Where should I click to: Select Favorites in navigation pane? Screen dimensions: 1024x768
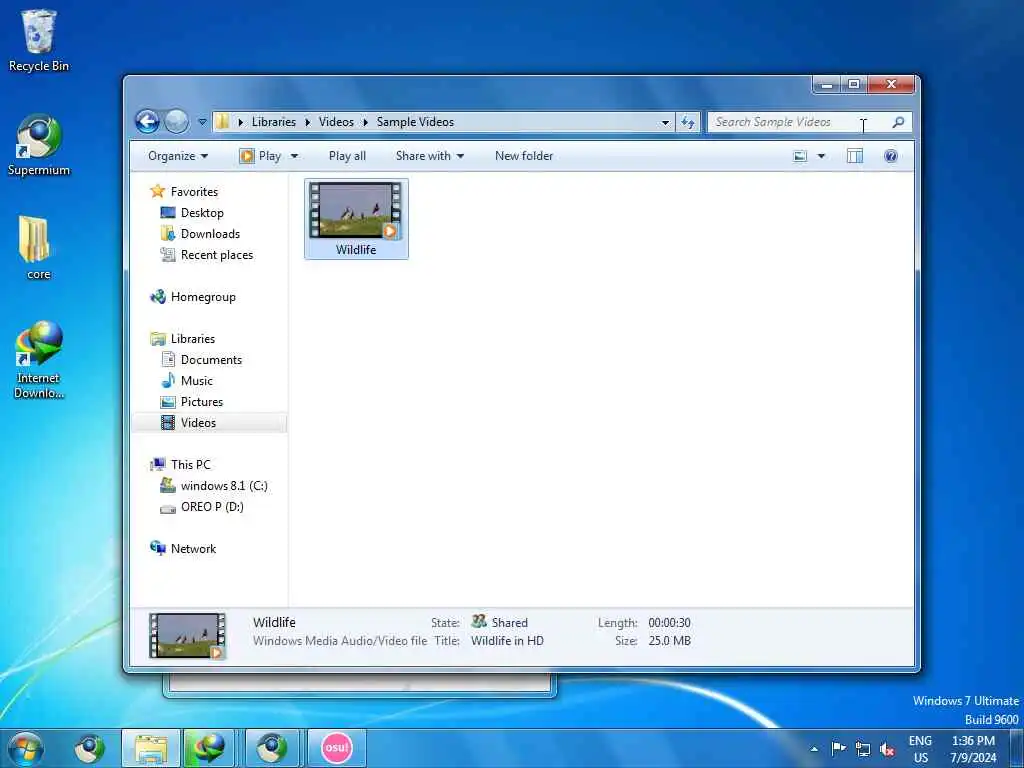pos(194,191)
